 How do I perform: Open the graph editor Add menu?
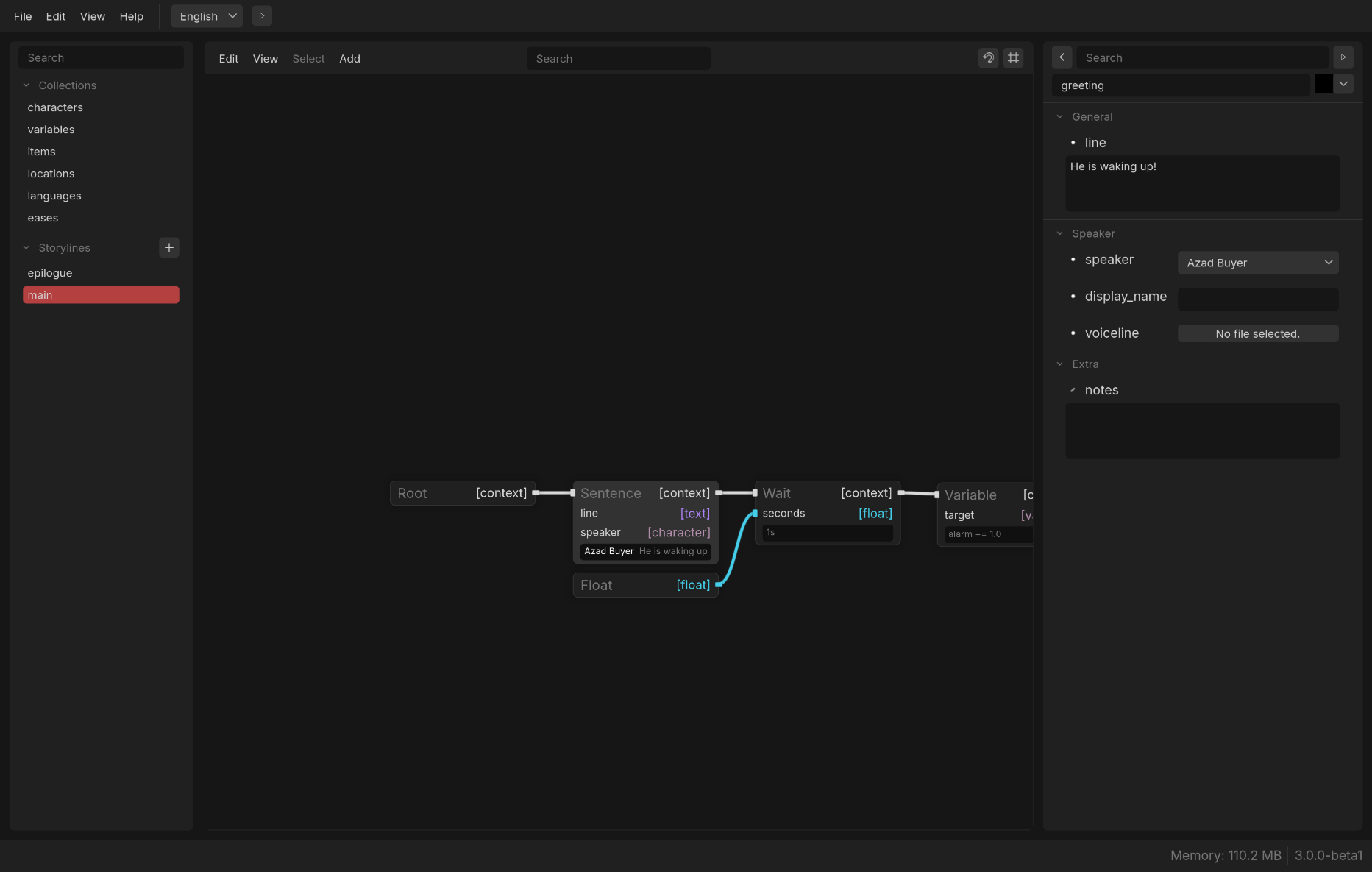click(x=349, y=59)
